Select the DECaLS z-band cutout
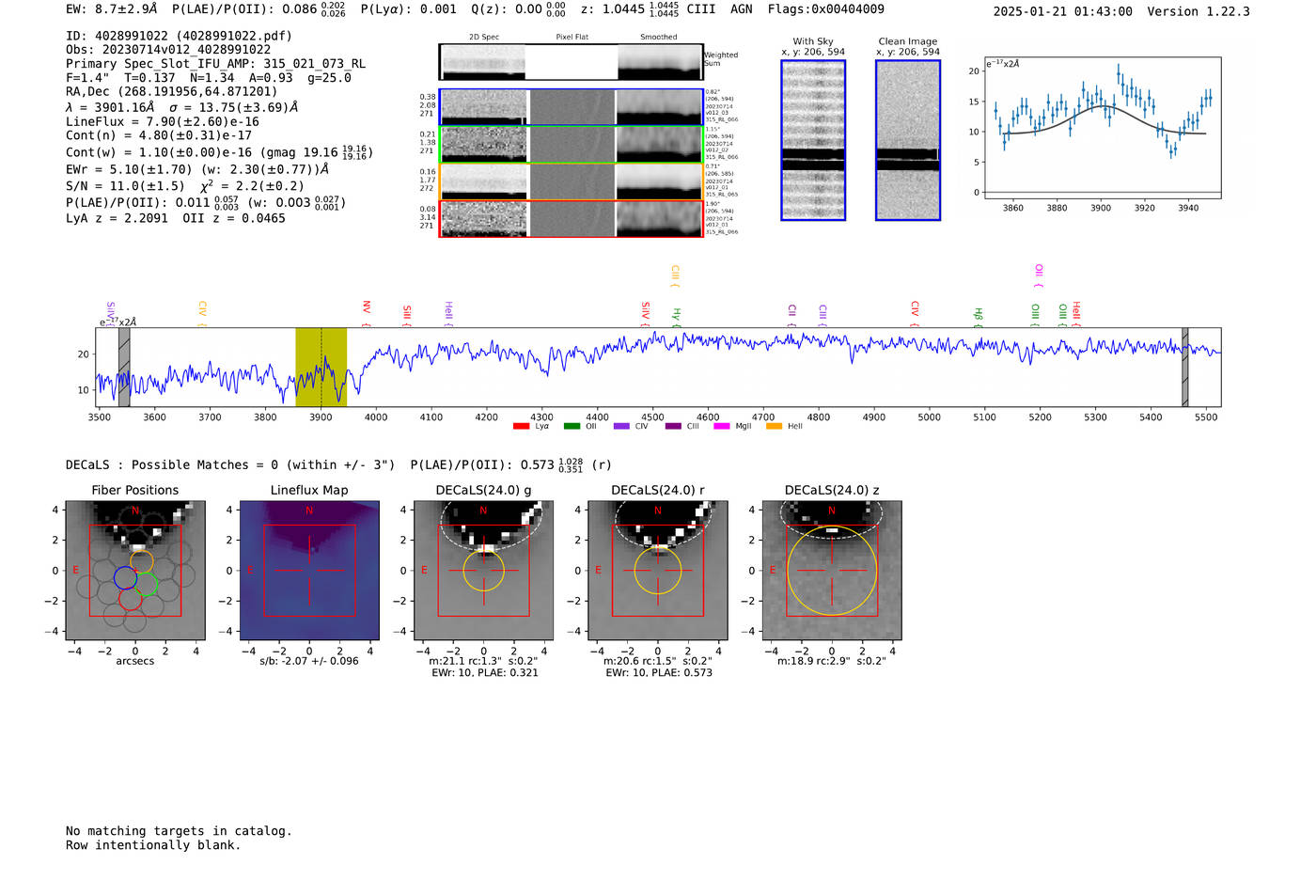Screen dimensions: 1316x896 pyautogui.click(x=832, y=570)
